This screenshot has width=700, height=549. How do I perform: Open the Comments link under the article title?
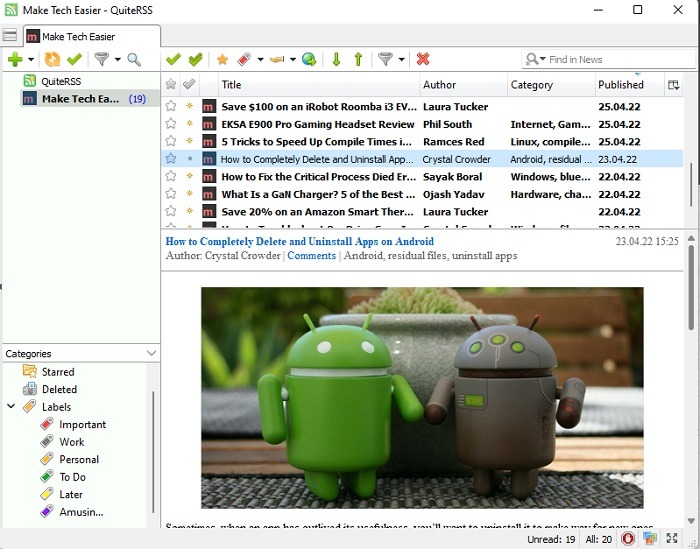(311, 256)
